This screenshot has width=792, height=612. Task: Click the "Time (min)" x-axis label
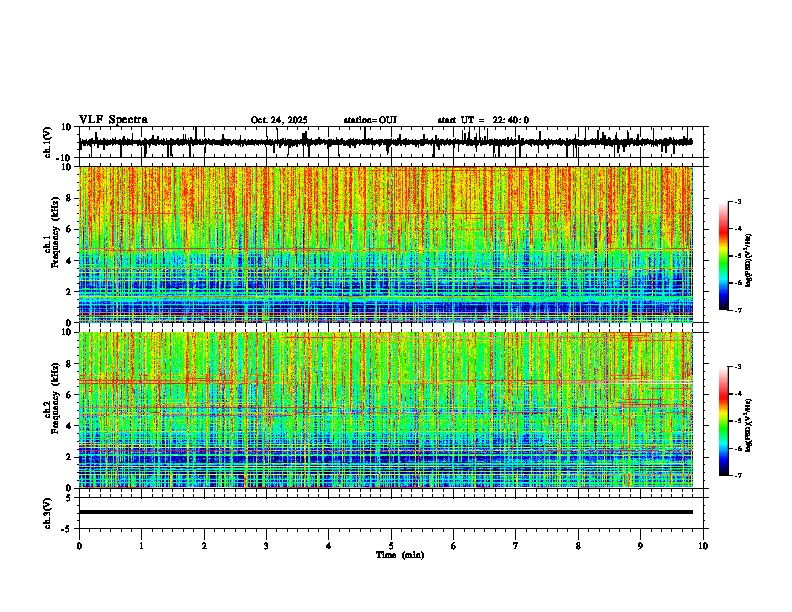400,555
